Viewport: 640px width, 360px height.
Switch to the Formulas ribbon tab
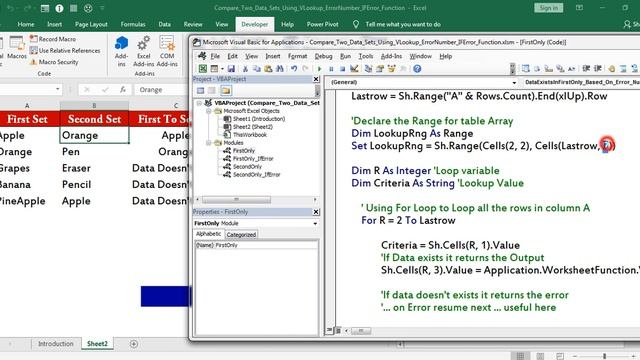point(133,24)
